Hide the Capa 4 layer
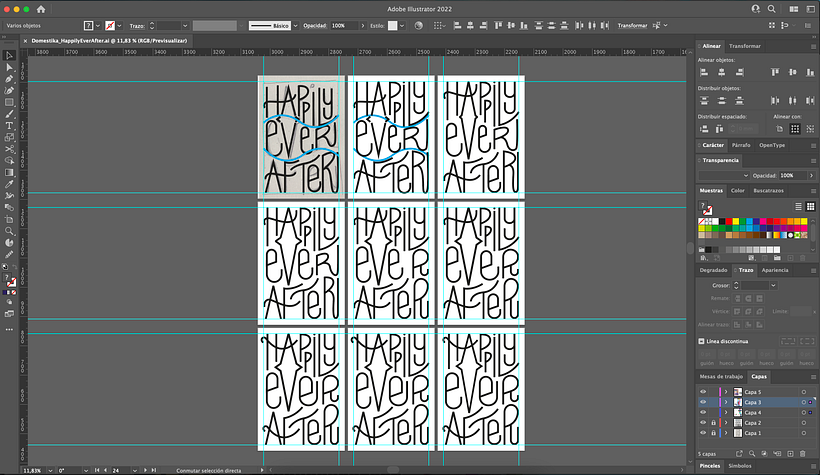Screen dimensions: 820x475 point(703,412)
